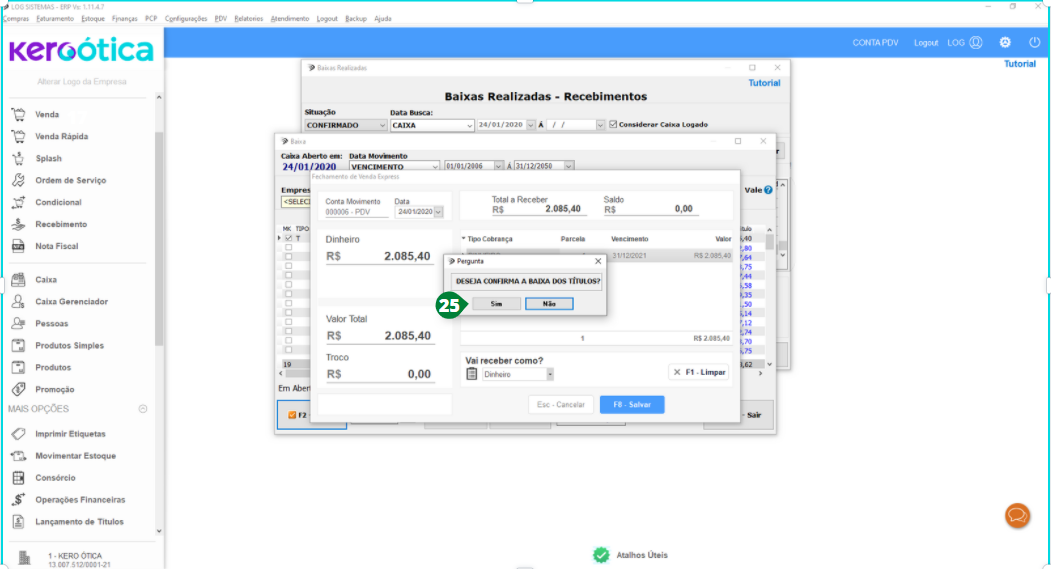Open Caixa Gerenciador icon
The height and width of the screenshot is (569, 1051).
(x=18, y=302)
